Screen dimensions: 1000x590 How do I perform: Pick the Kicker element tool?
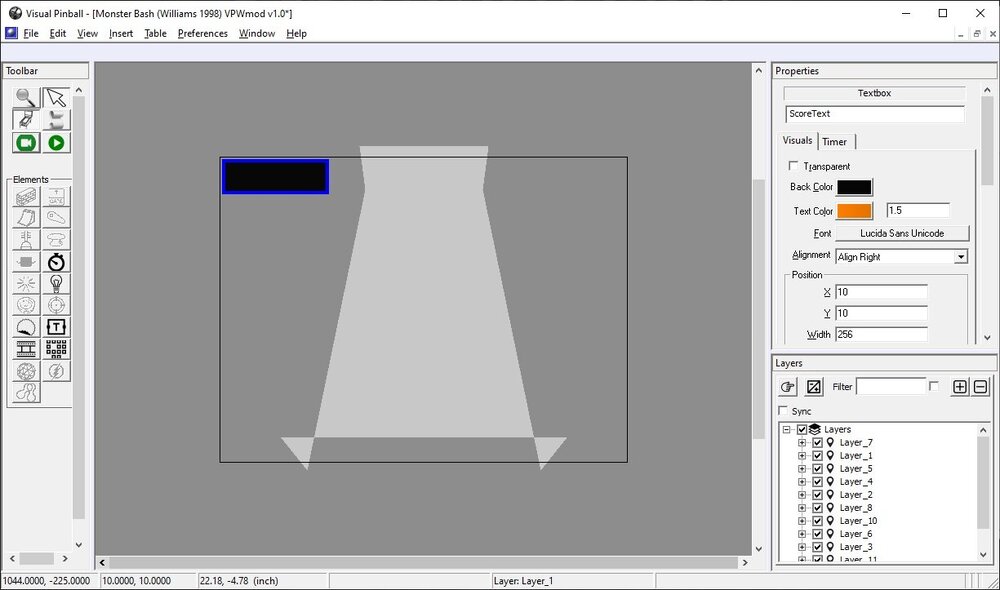pos(26,305)
